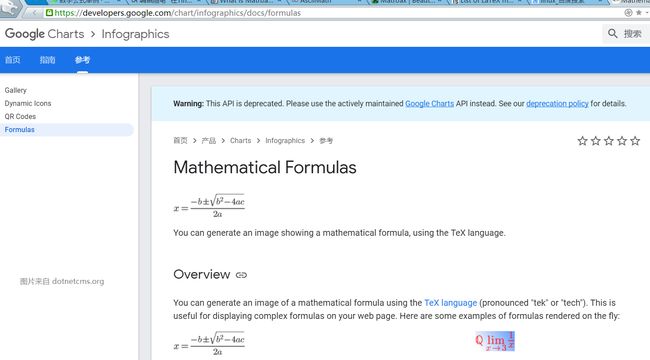This screenshot has width=650, height=360.
Task: Rate the page five stars
Action: coord(635,141)
